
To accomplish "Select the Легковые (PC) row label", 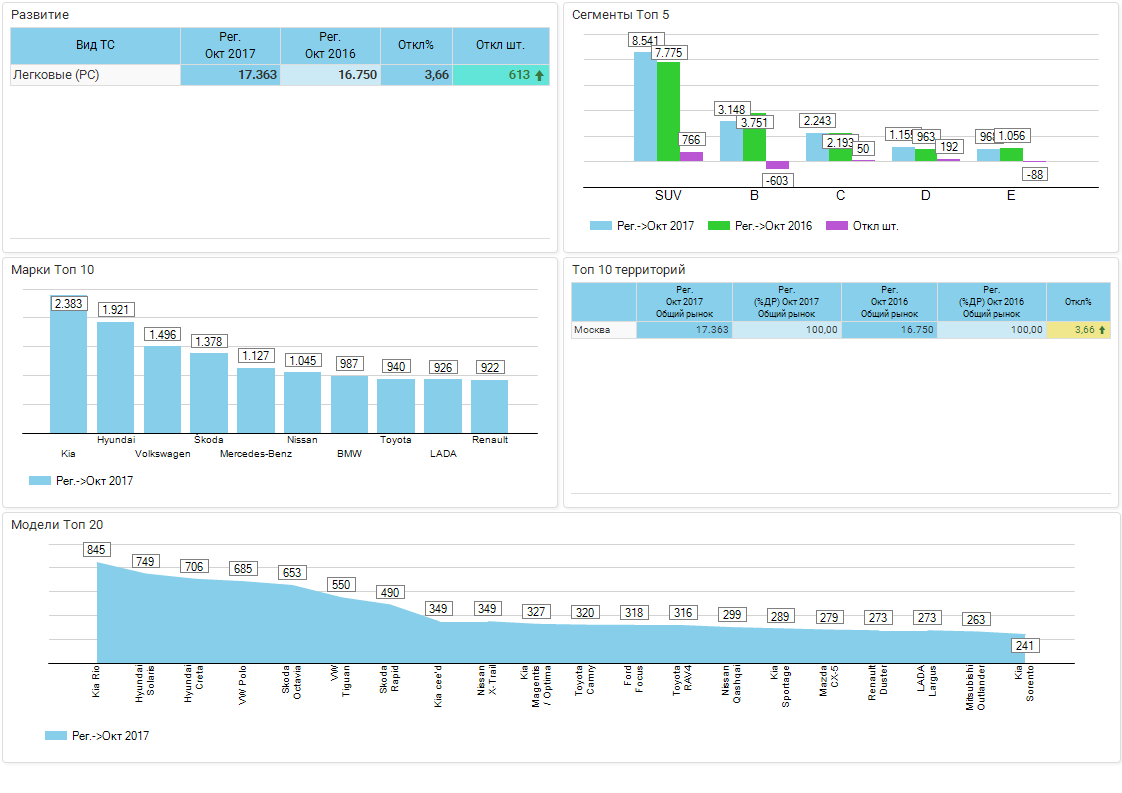I will point(56,75).
